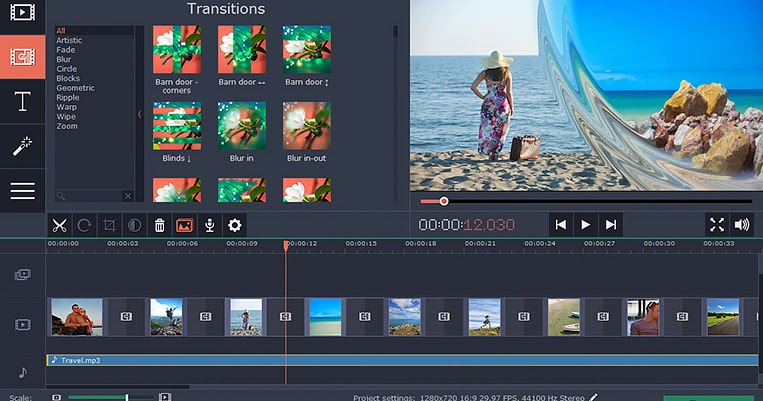Toggle the preview volume speaker icon

(x=742, y=224)
